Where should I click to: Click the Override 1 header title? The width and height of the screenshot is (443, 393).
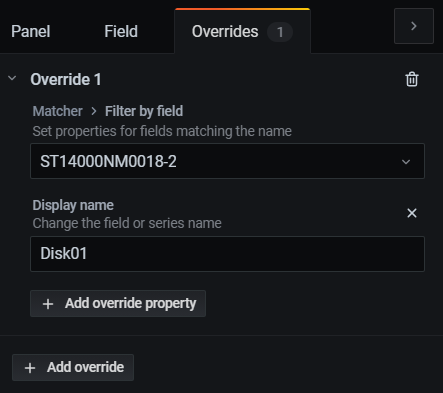click(x=66, y=79)
